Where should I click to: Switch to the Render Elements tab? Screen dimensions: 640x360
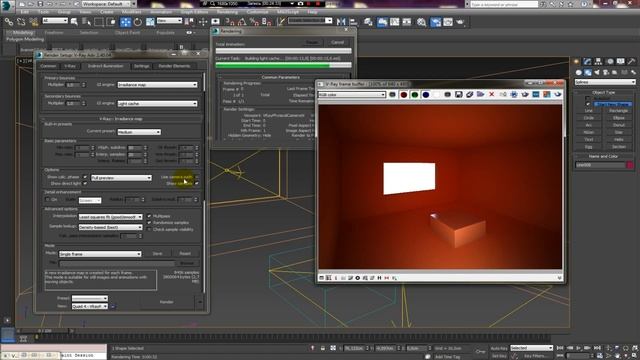click(x=174, y=66)
